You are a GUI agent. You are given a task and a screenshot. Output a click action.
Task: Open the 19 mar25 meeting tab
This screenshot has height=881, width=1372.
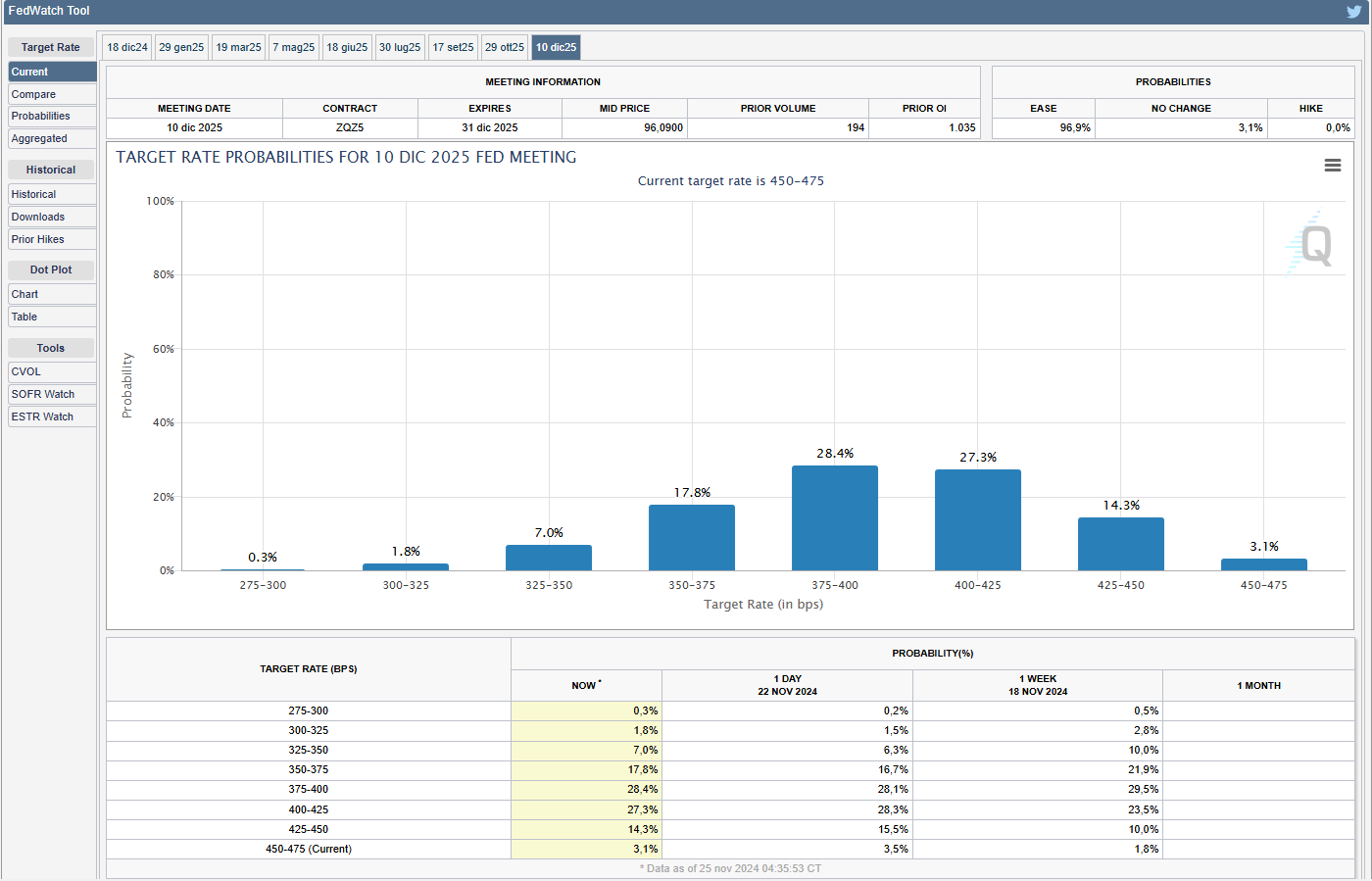pyautogui.click(x=238, y=47)
